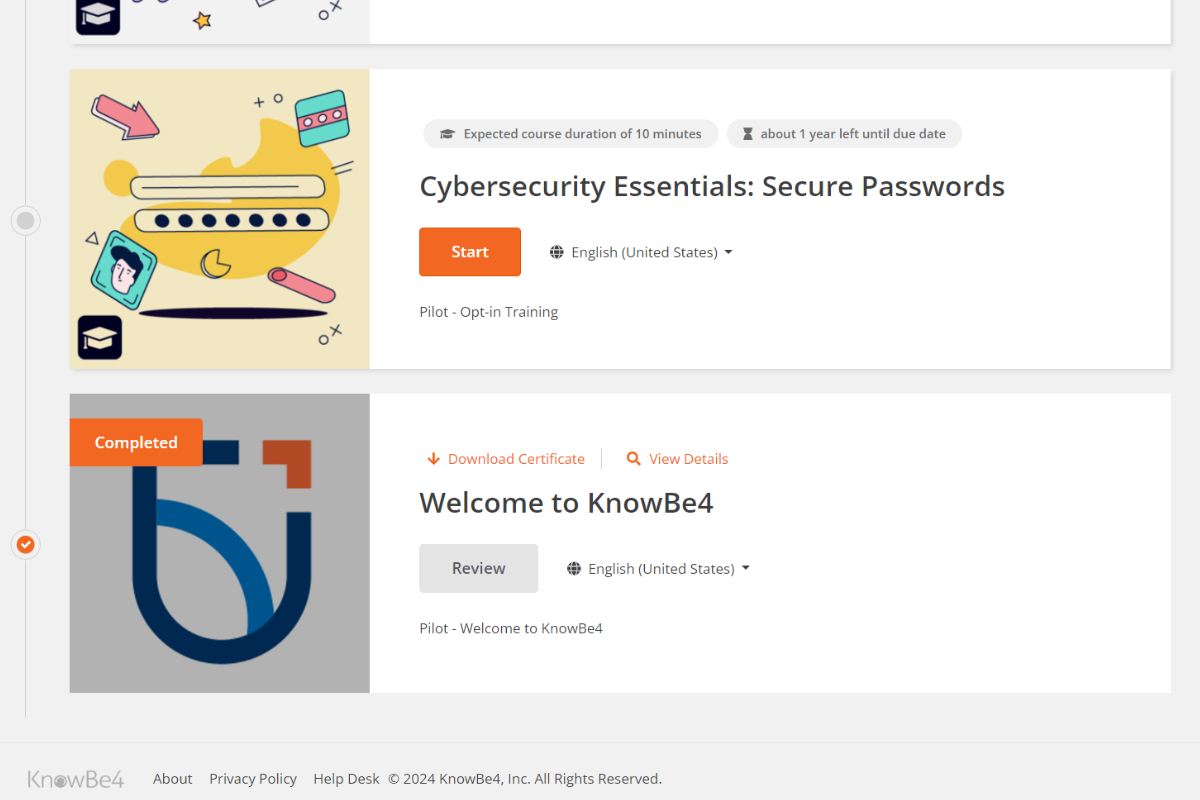
Task: Click the KnowBe4 logo in the footer
Action: [x=76, y=779]
